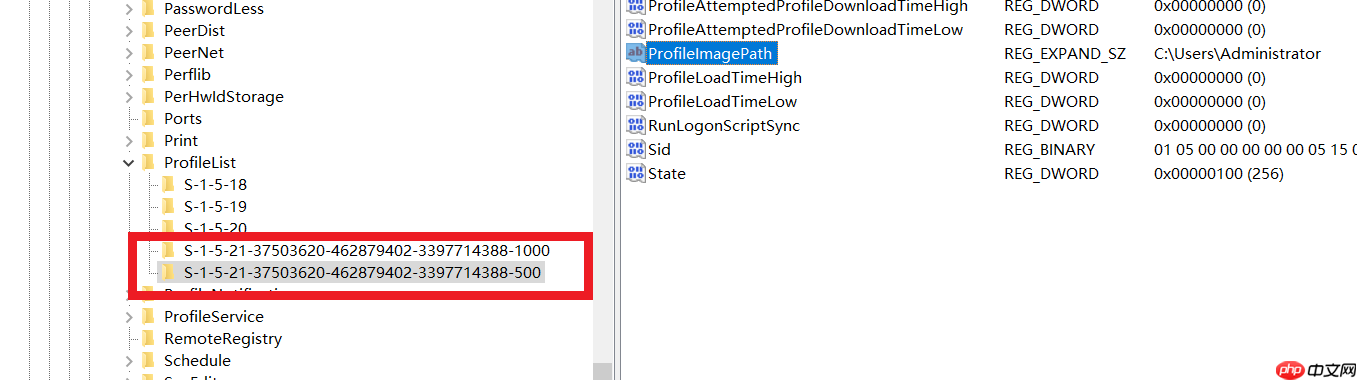Image resolution: width=1357 pixels, height=380 pixels.
Task: Click the ProfileAttemptedProfileDownloadTimeLow value icon
Action: (635, 29)
